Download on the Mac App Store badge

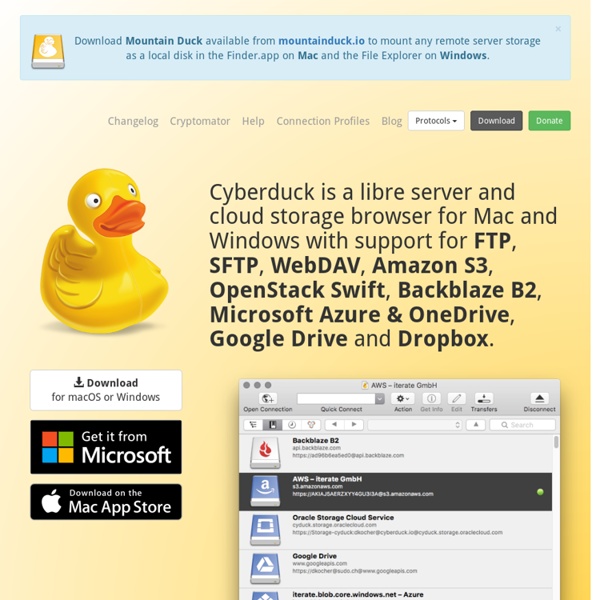pyautogui.click(x=106, y=502)
